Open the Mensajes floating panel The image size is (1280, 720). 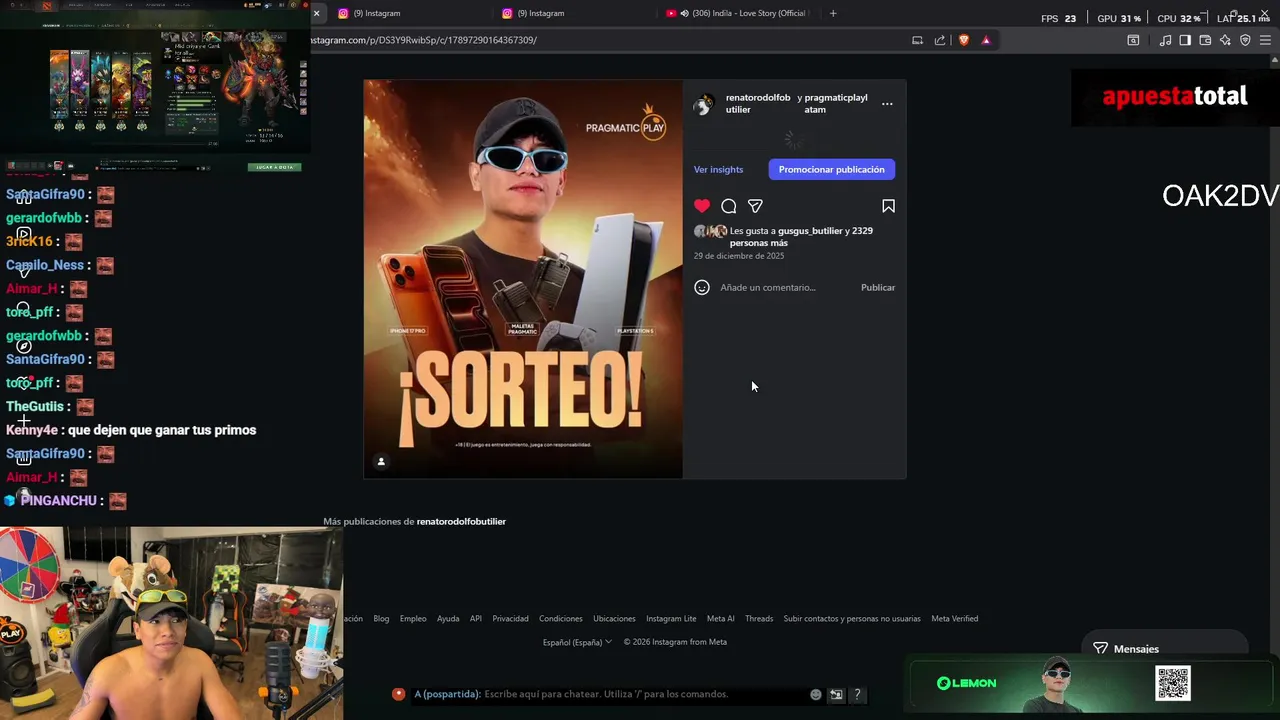1164,648
